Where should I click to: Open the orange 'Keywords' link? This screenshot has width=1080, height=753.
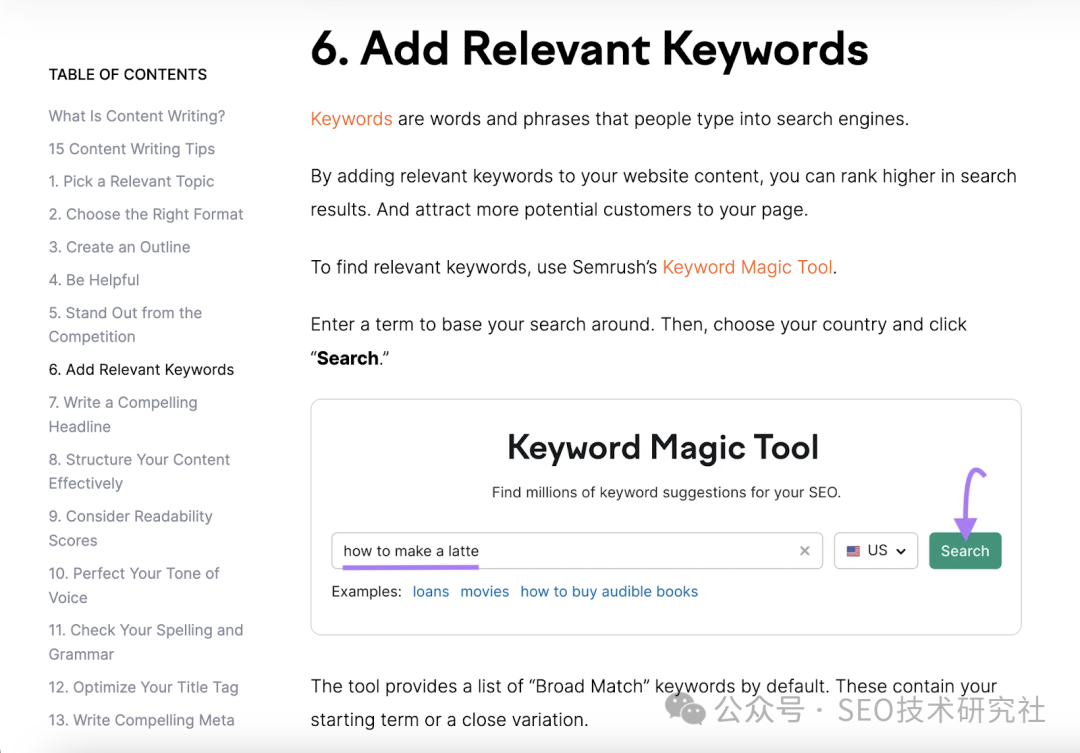pos(351,119)
